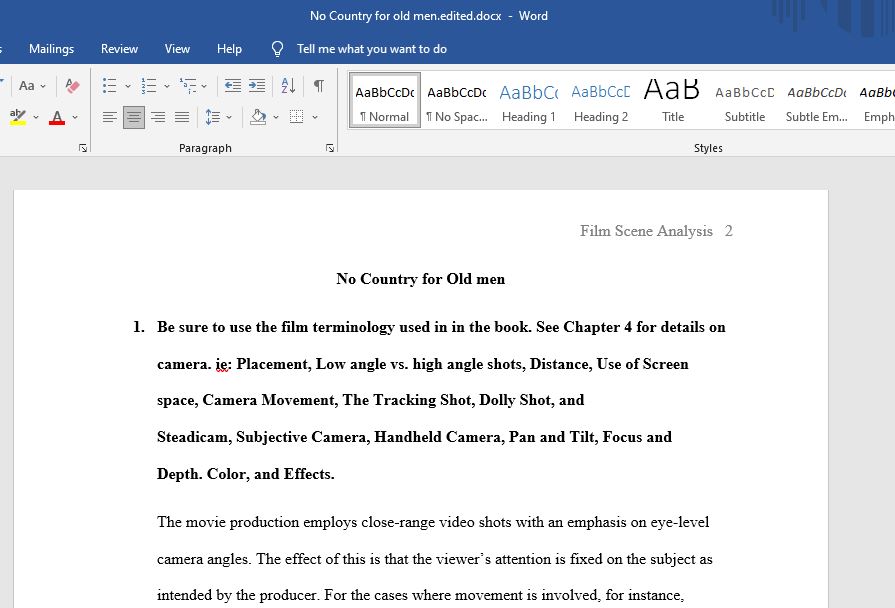895x608 pixels.
Task: Apply the Heading 2 style
Action: [x=600, y=100]
